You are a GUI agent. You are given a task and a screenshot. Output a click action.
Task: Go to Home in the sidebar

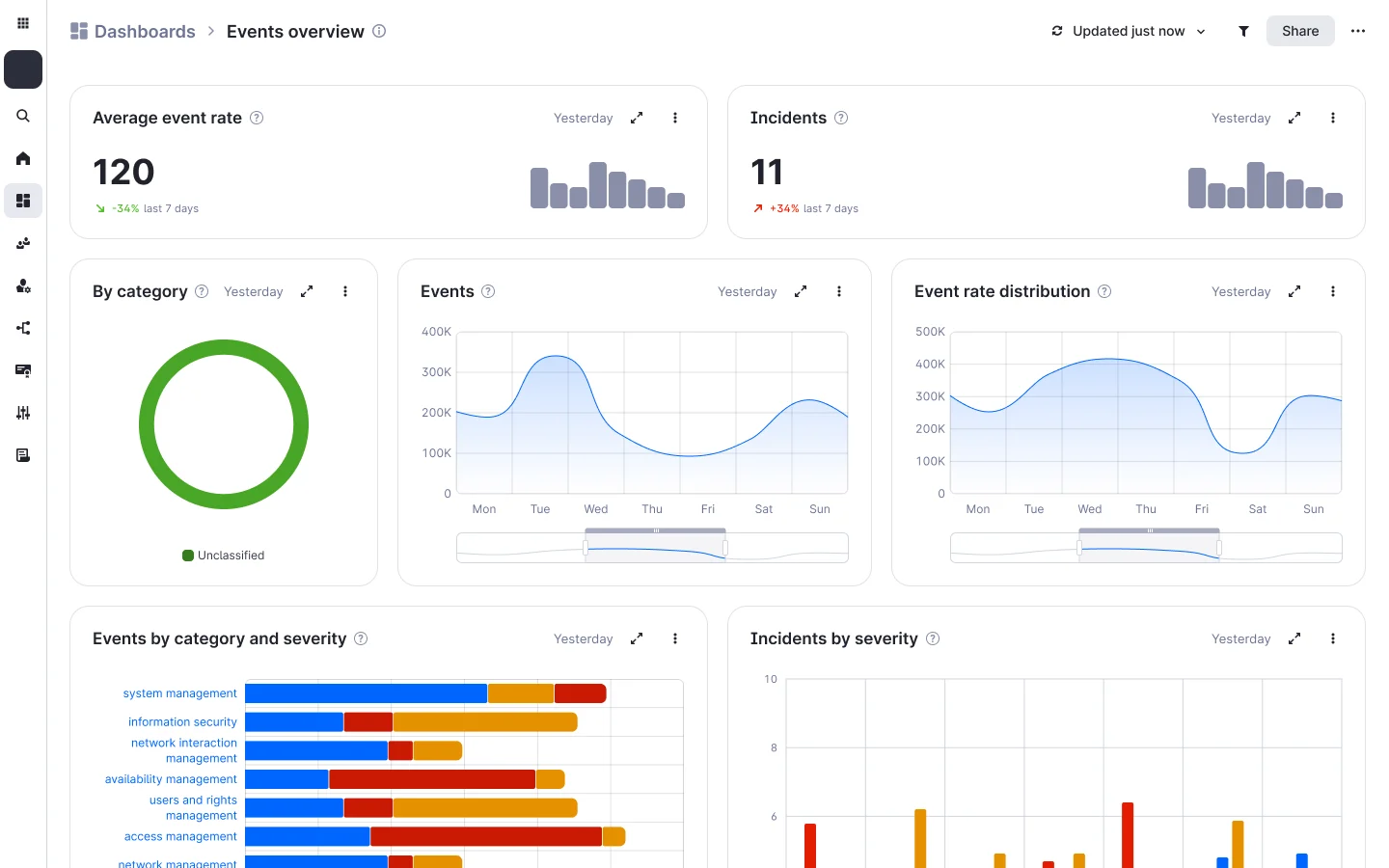click(23, 158)
